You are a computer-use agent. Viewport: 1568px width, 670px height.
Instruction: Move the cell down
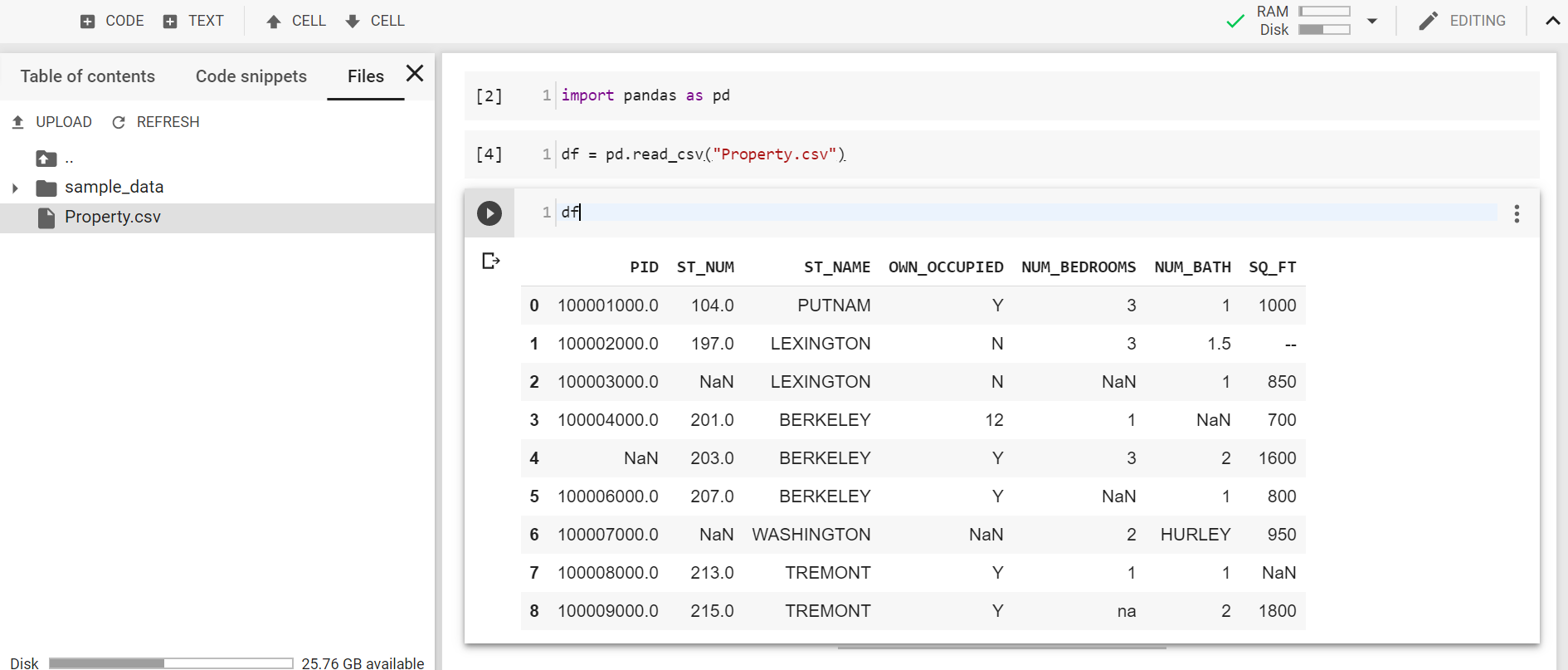(375, 21)
